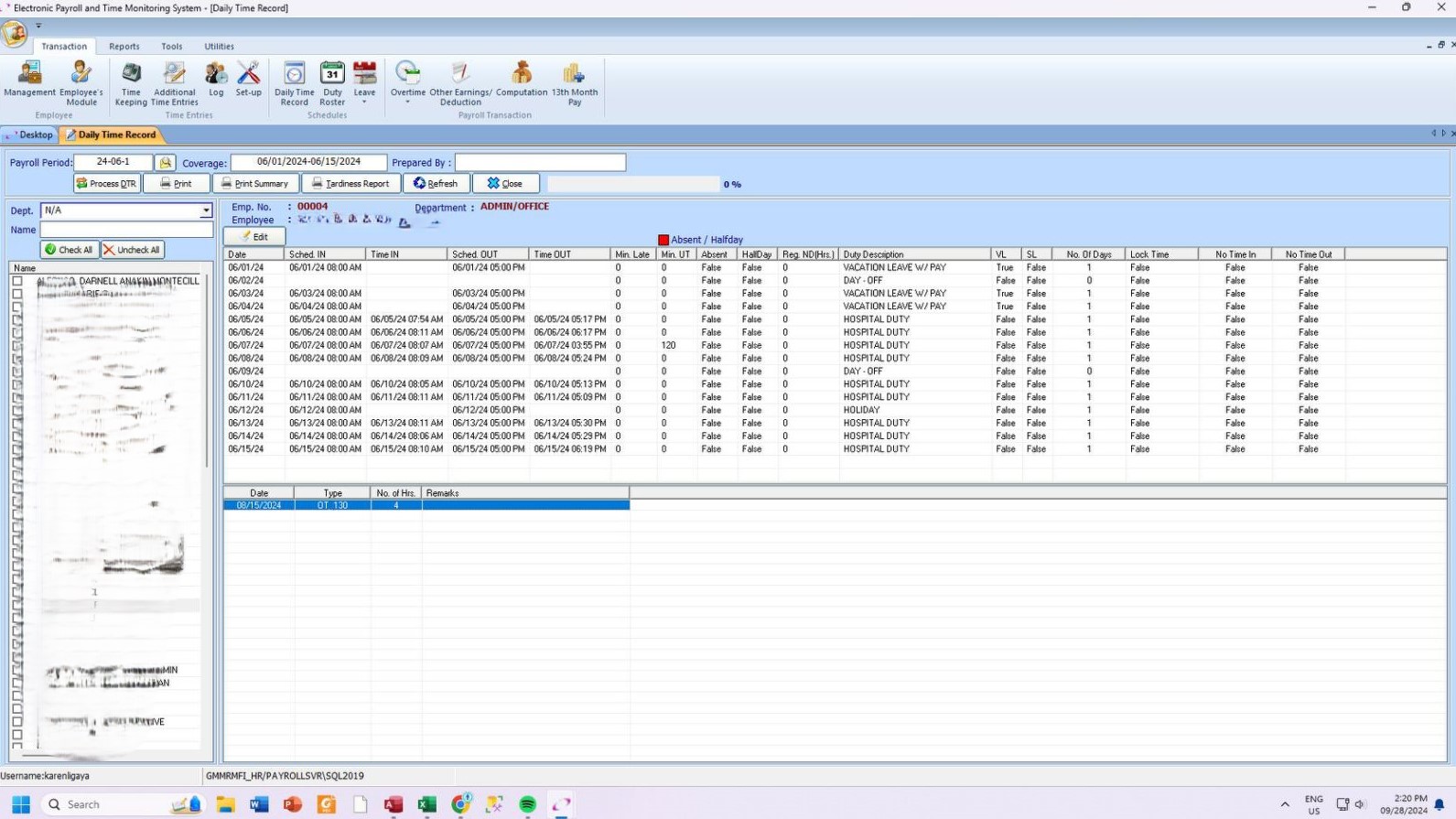Open the Employee's Module icon
Screen dimensions: 1456x819
point(81,83)
